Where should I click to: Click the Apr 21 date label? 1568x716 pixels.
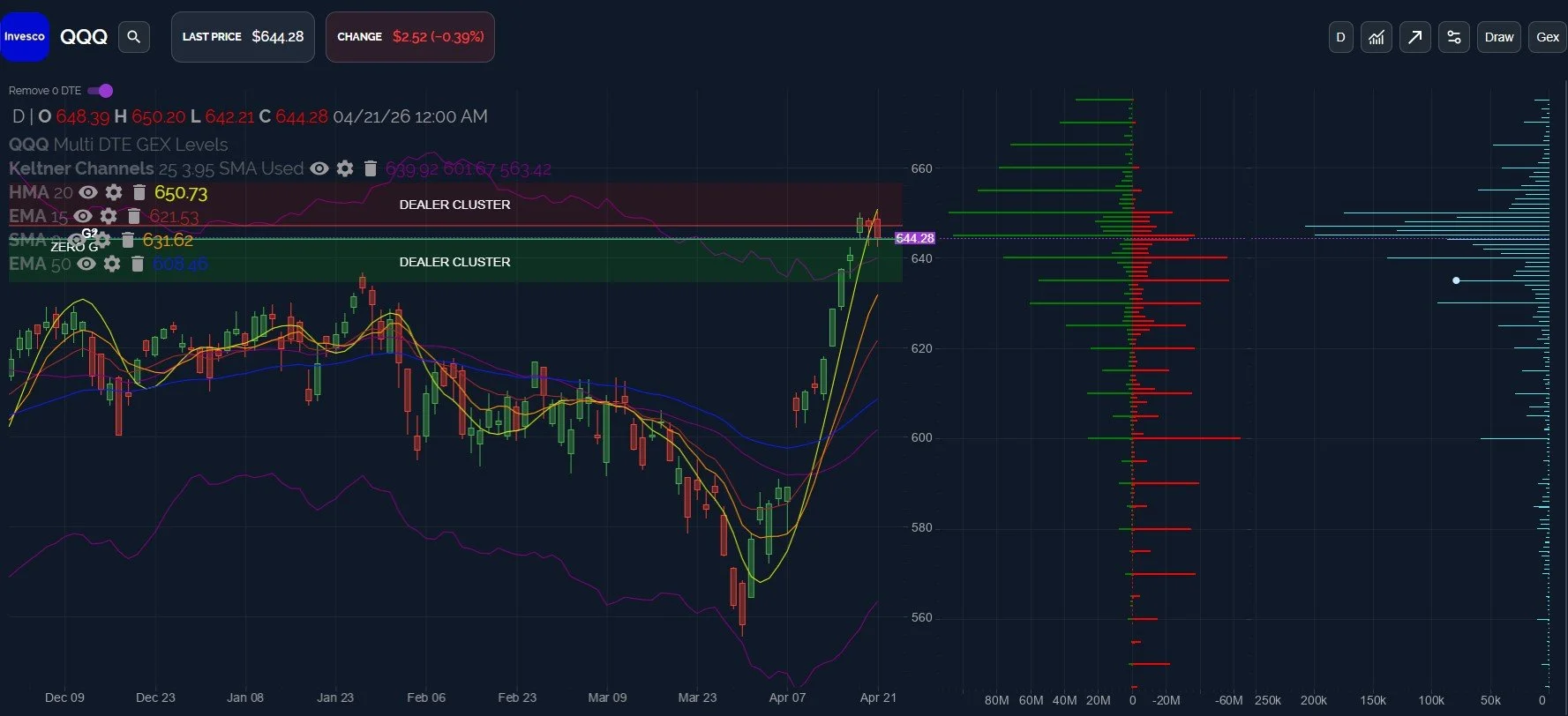878,697
